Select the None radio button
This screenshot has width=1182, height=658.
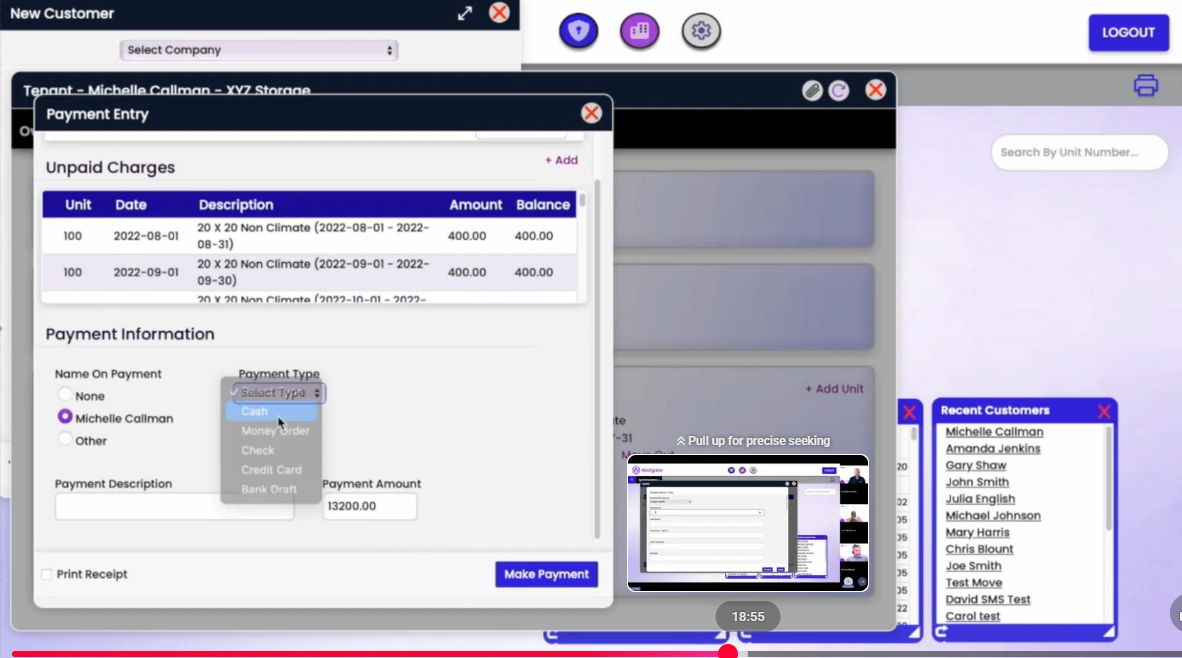click(65, 394)
